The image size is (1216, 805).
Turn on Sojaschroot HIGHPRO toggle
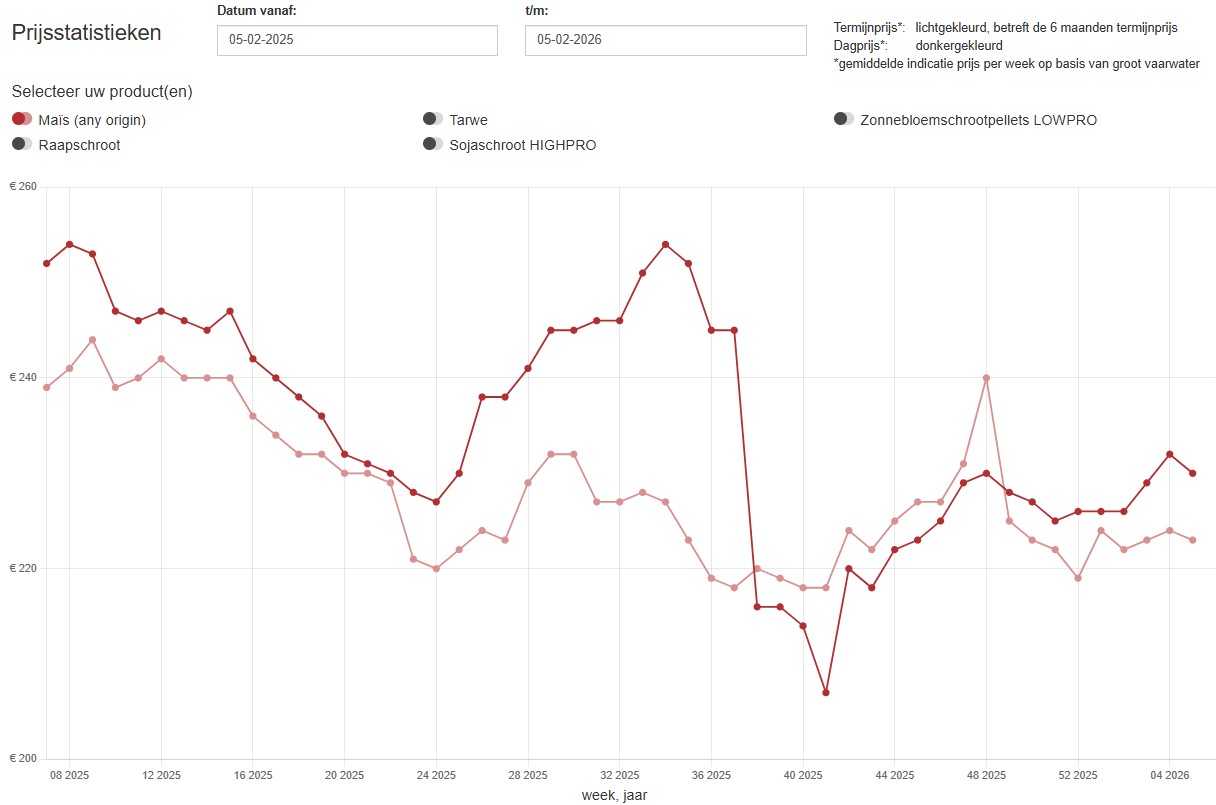[433, 144]
